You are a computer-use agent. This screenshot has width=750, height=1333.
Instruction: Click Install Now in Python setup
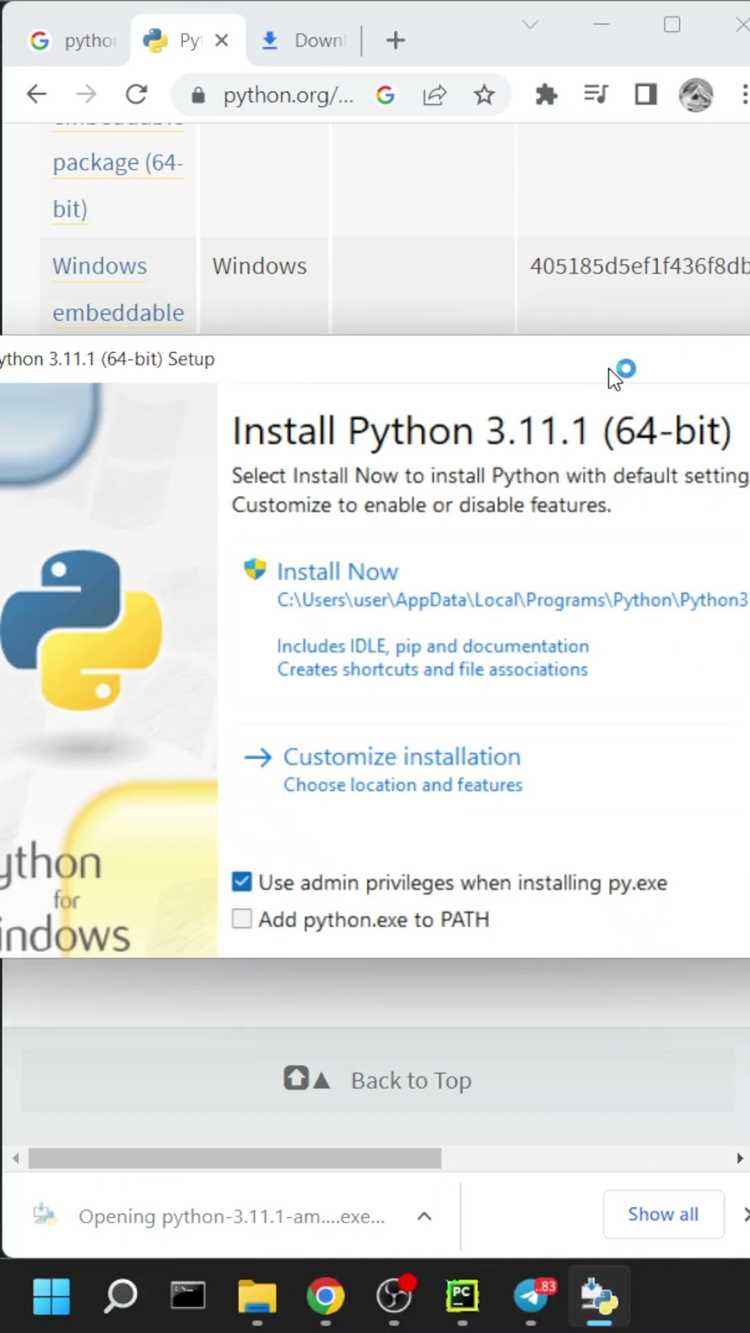pos(337,571)
